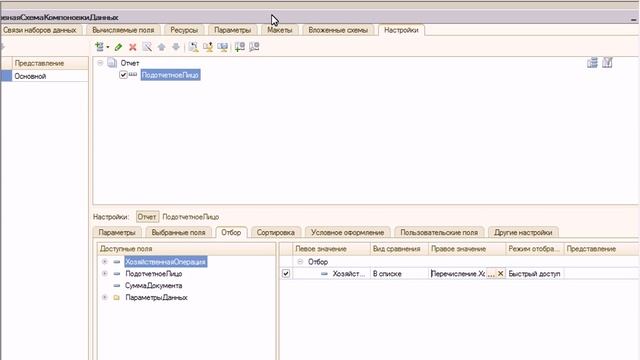This screenshot has width=640, height=360.
Task: Click the Представление header in the filter table
Action: [x=602, y=249]
